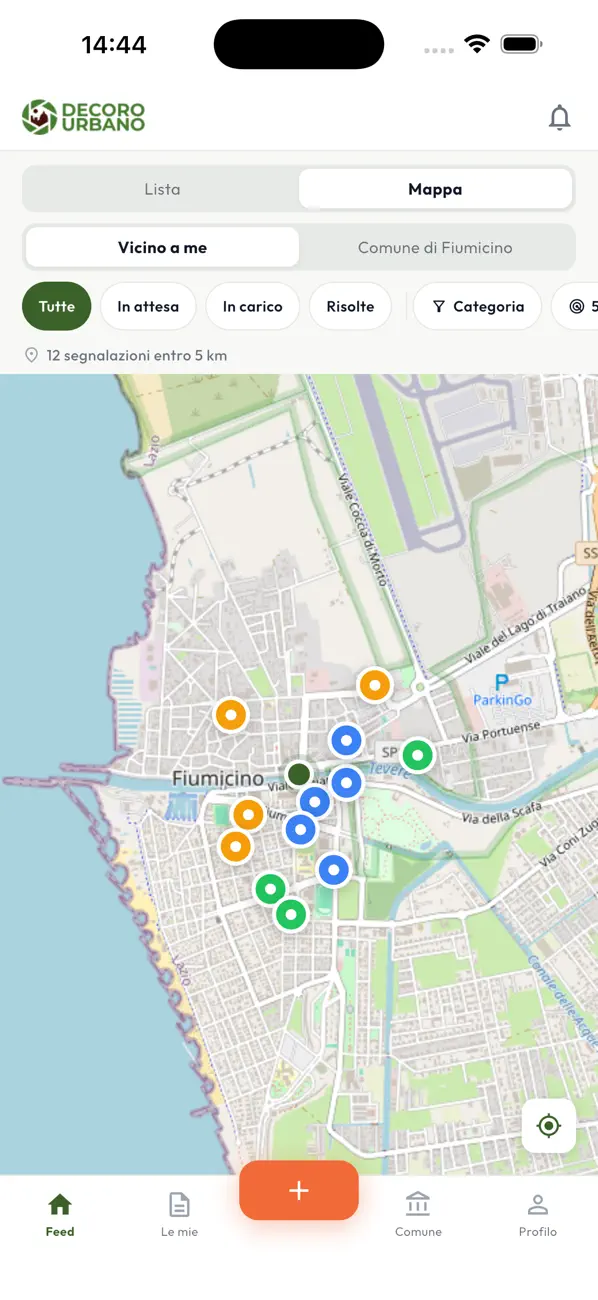The height and width of the screenshot is (1300, 598).
Task: Select the green marker beside the SP label
Action: coord(418,755)
